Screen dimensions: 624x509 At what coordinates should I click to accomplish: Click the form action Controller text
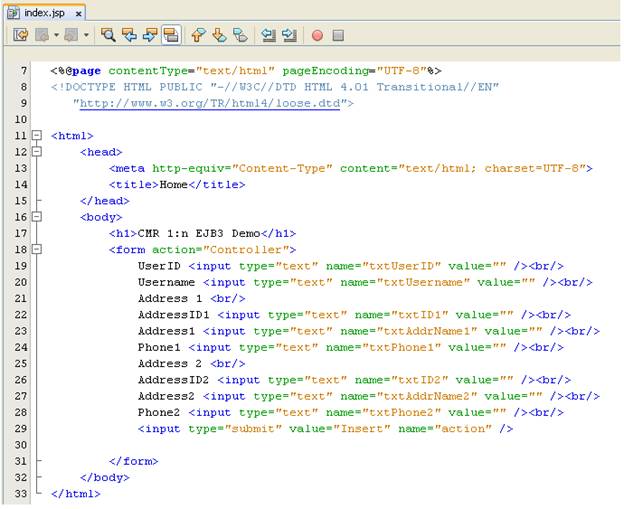coord(202,250)
